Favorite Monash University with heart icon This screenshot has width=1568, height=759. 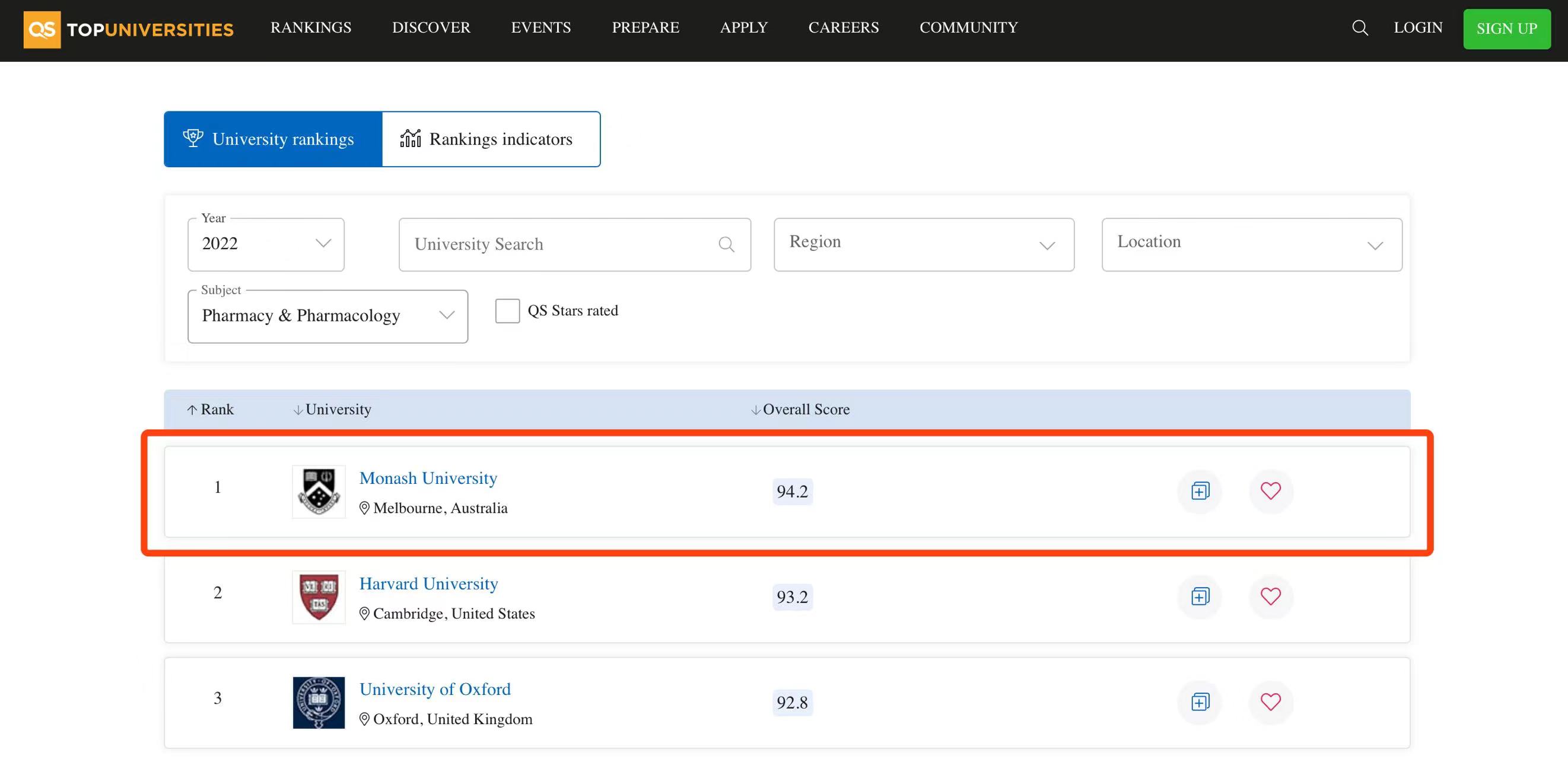tap(1270, 491)
